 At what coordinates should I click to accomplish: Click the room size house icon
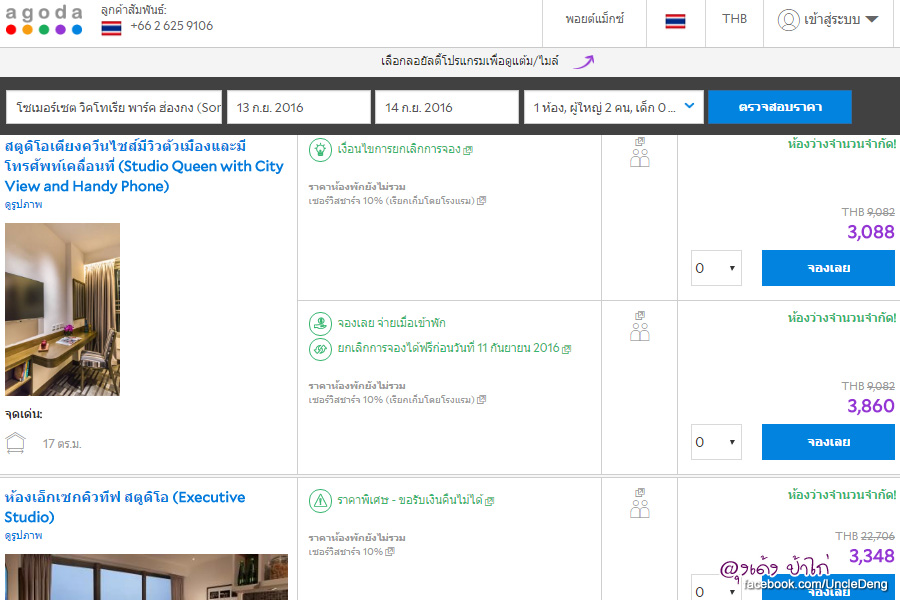click(15, 443)
